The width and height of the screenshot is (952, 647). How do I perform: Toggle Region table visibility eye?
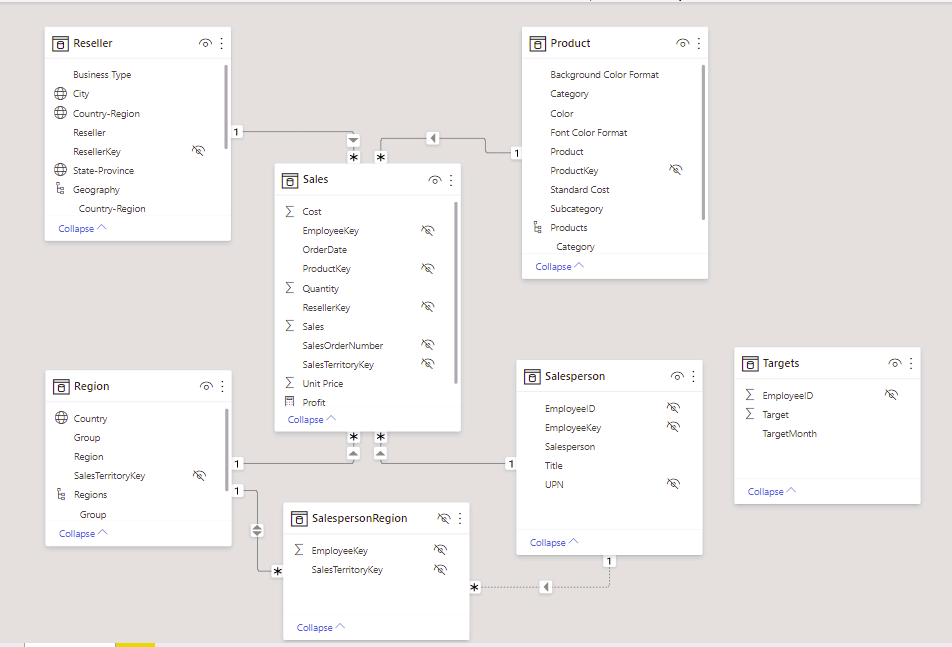coord(206,386)
